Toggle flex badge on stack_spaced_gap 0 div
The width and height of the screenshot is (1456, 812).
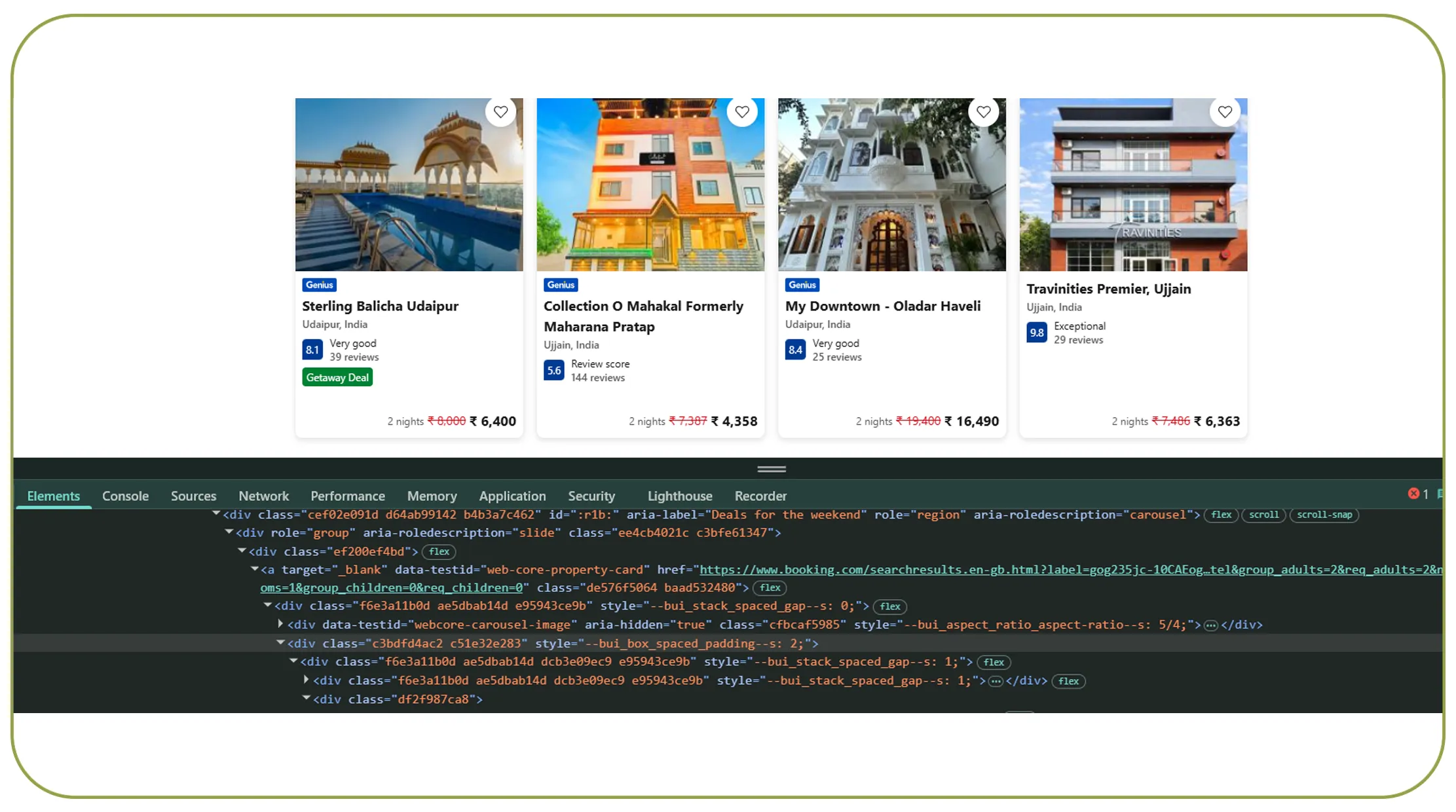889,606
